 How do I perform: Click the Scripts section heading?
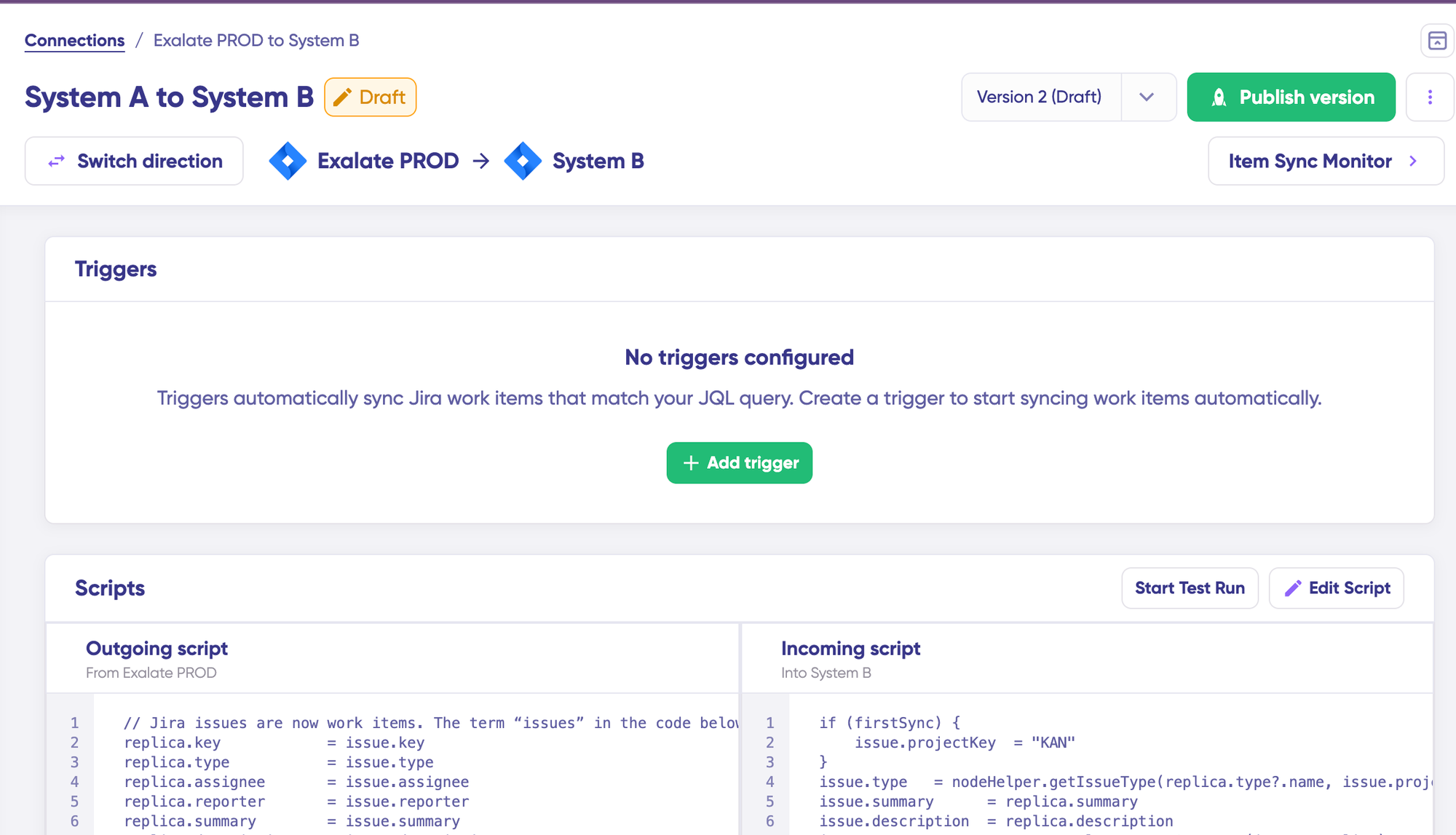pos(110,588)
